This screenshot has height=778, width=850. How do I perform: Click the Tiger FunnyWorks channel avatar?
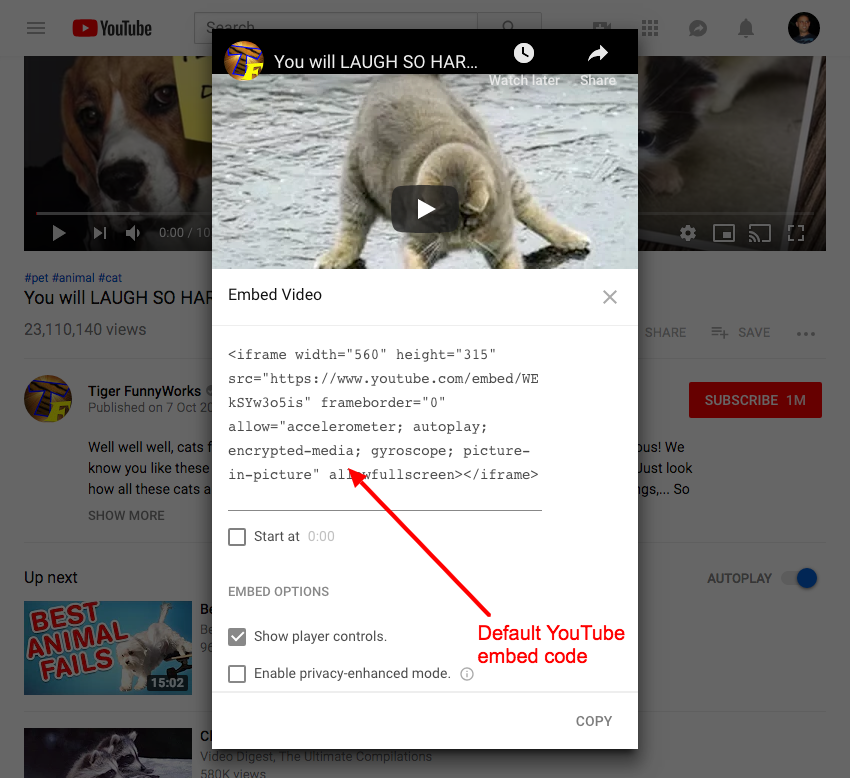(x=48, y=398)
